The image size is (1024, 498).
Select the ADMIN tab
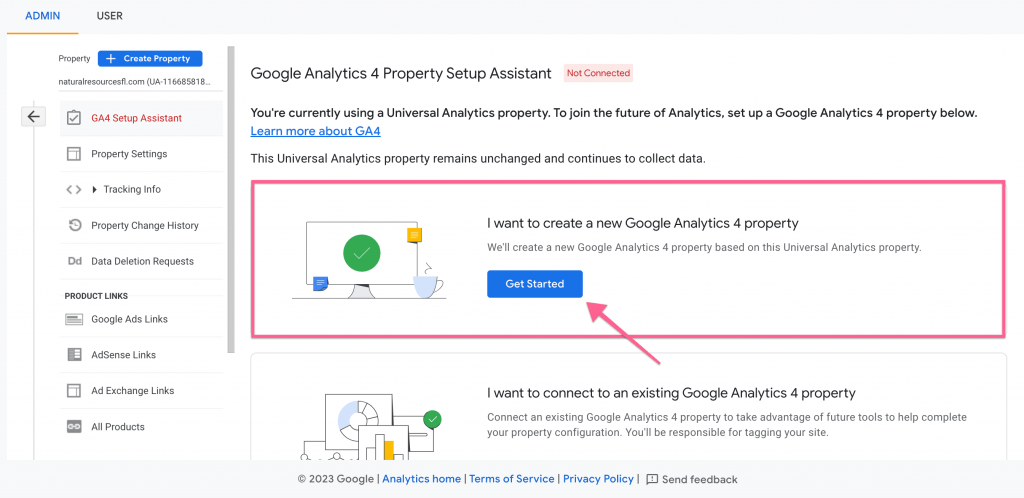42,16
